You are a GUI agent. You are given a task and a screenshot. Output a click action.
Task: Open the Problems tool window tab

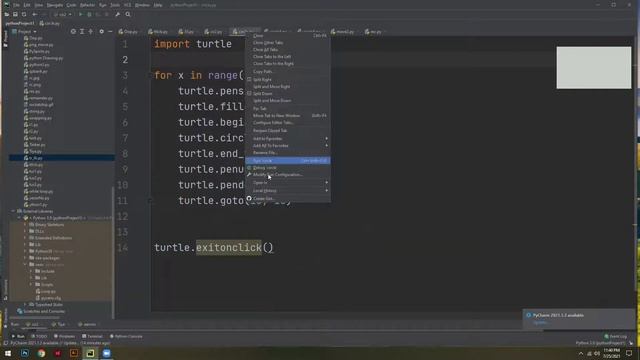point(64,336)
